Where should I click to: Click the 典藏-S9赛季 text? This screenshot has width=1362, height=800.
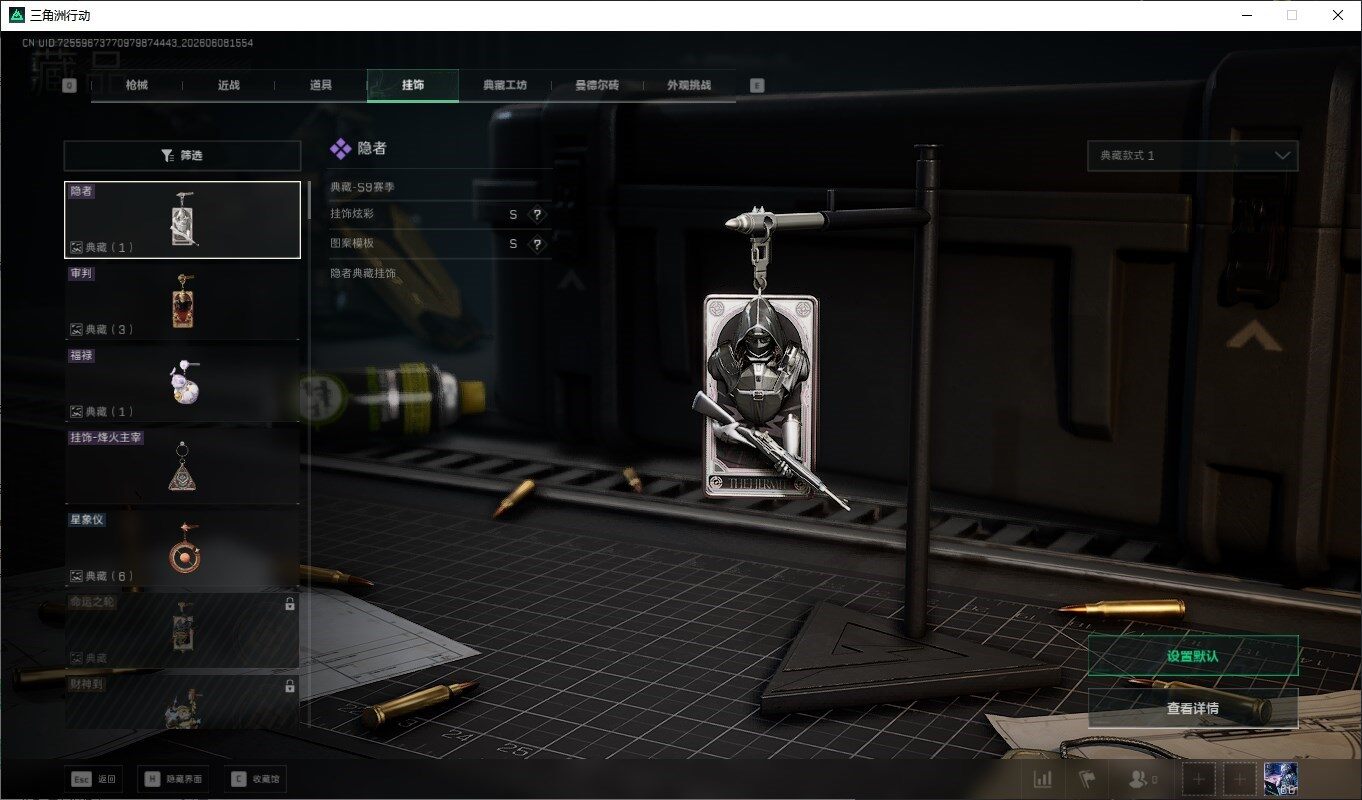point(362,187)
